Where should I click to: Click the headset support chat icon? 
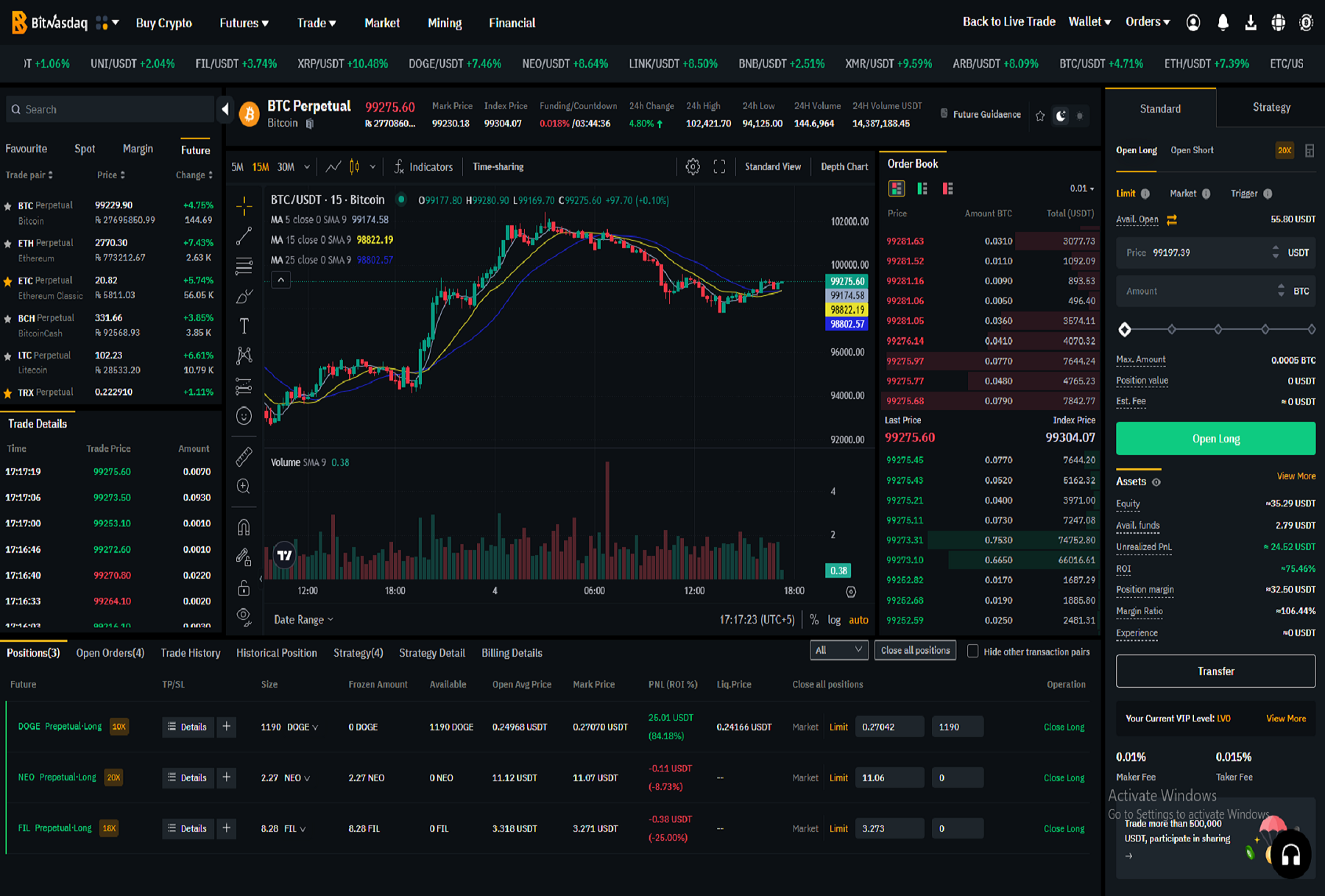tap(1290, 855)
